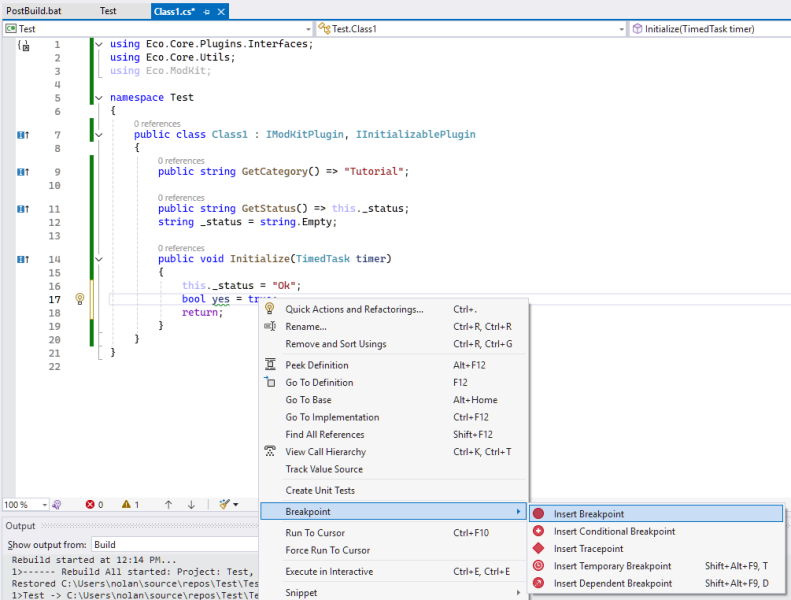The height and width of the screenshot is (600, 791).
Task: Select Peek Definition
Action: coord(393,365)
